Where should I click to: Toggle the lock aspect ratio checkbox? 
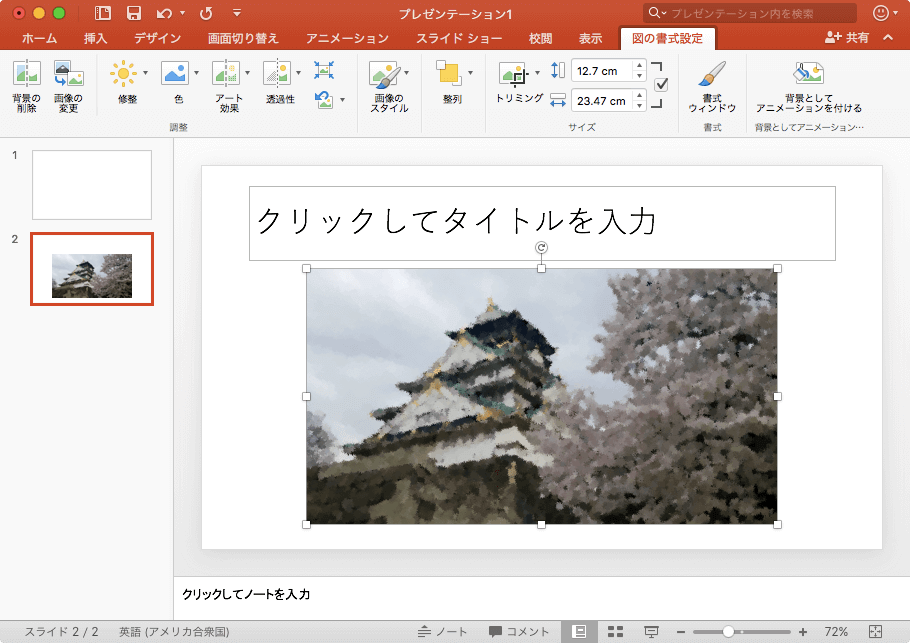click(x=661, y=85)
